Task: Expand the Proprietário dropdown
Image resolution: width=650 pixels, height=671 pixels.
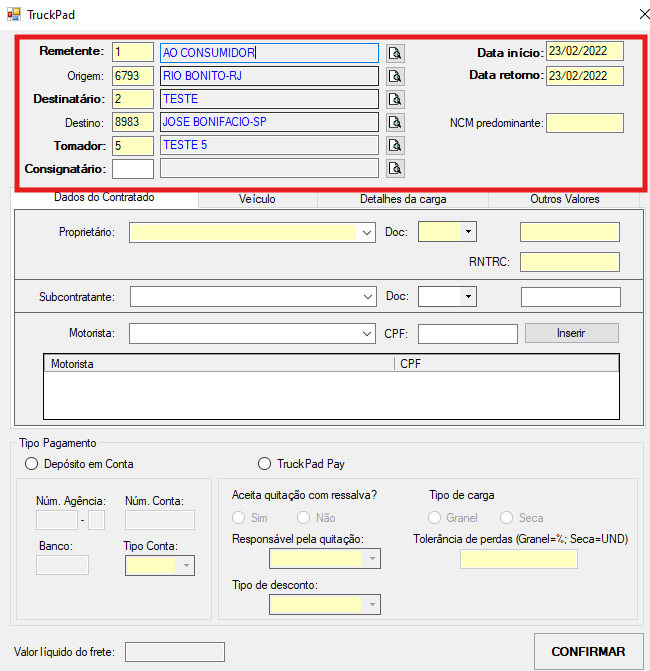Action: [366, 233]
